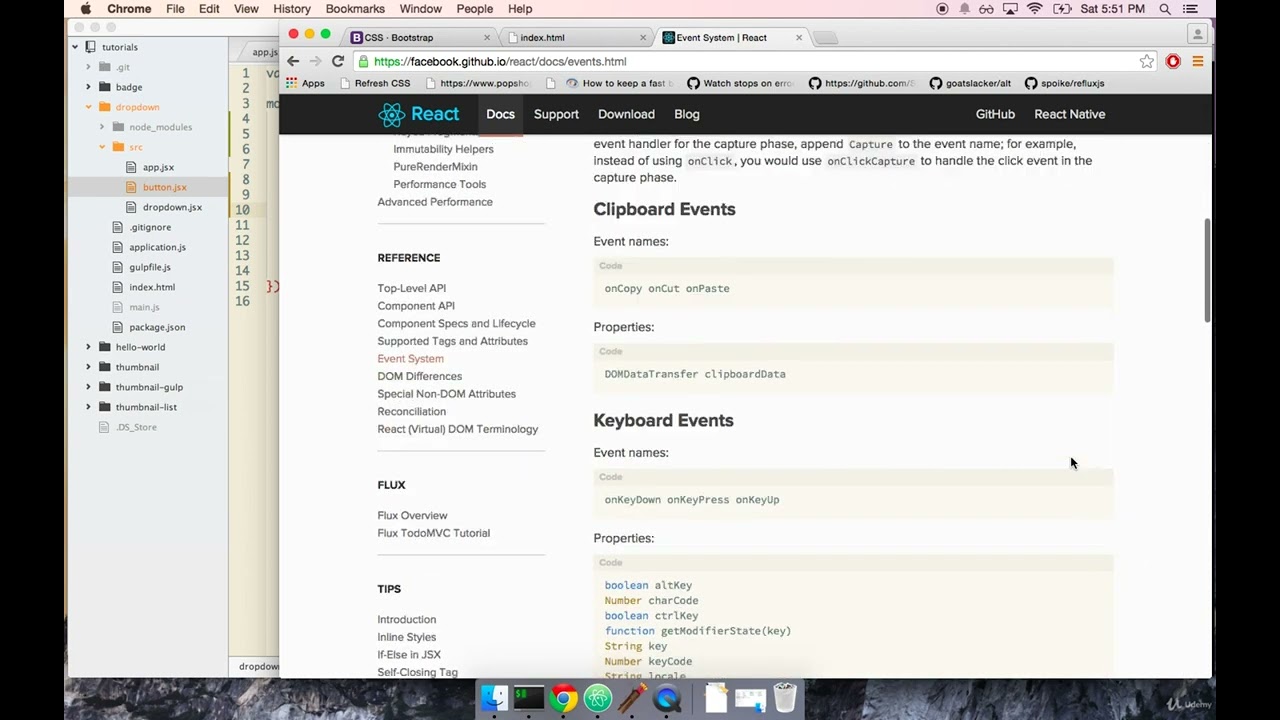
Task: Click the screen recording stop icon
Action: (x=942, y=9)
